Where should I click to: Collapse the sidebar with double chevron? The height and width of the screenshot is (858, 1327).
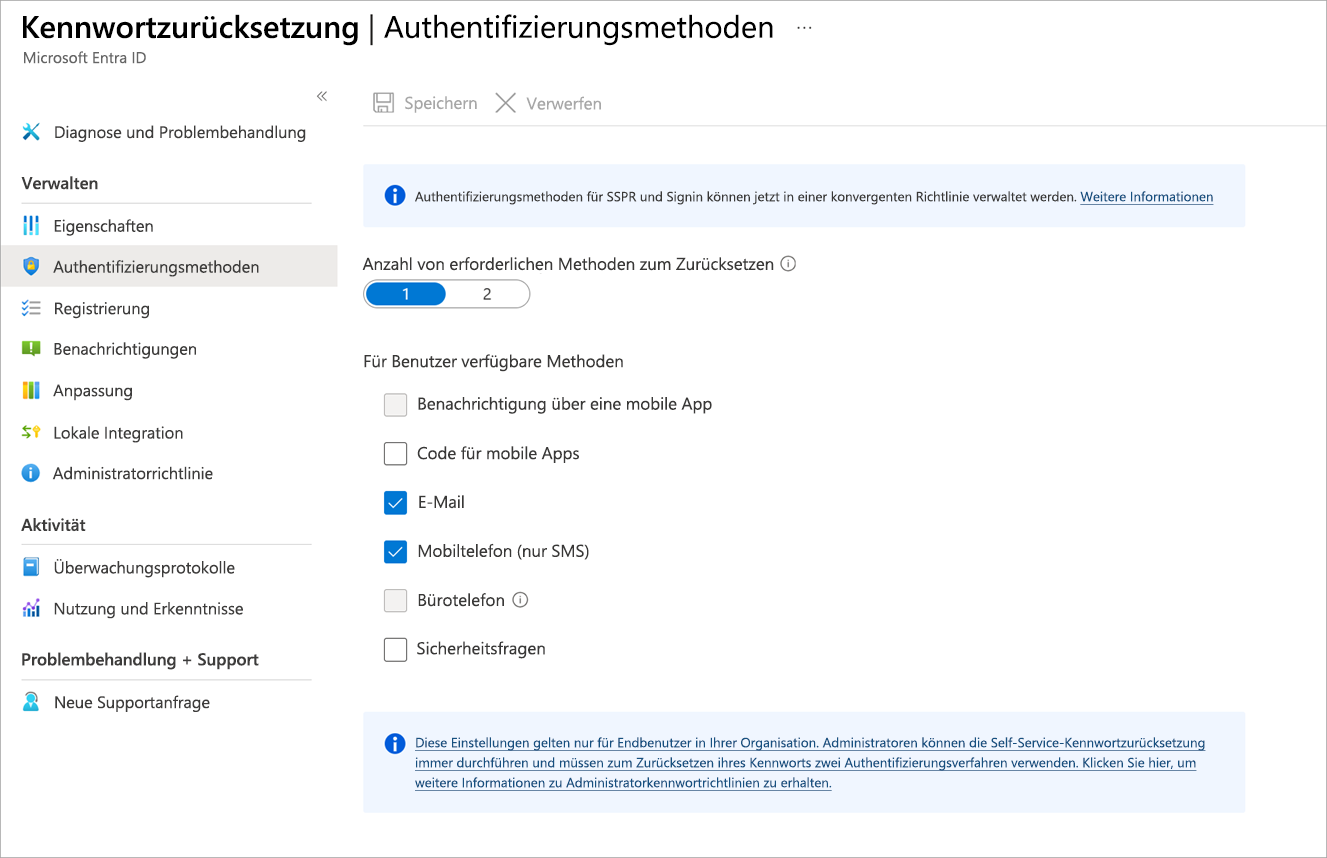pyautogui.click(x=322, y=96)
